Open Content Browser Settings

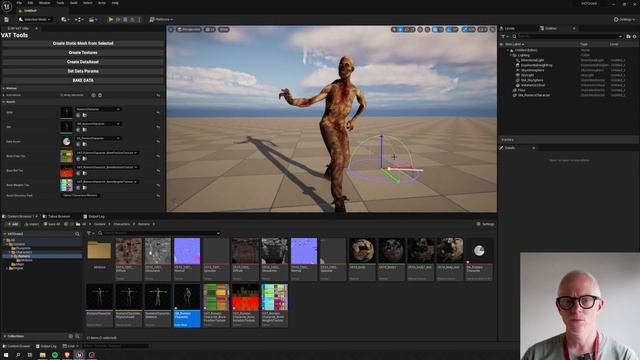(x=485, y=224)
